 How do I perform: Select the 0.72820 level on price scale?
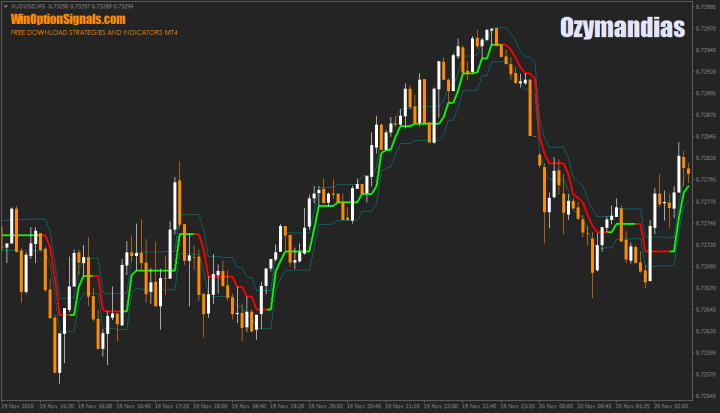click(x=704, y=158)
